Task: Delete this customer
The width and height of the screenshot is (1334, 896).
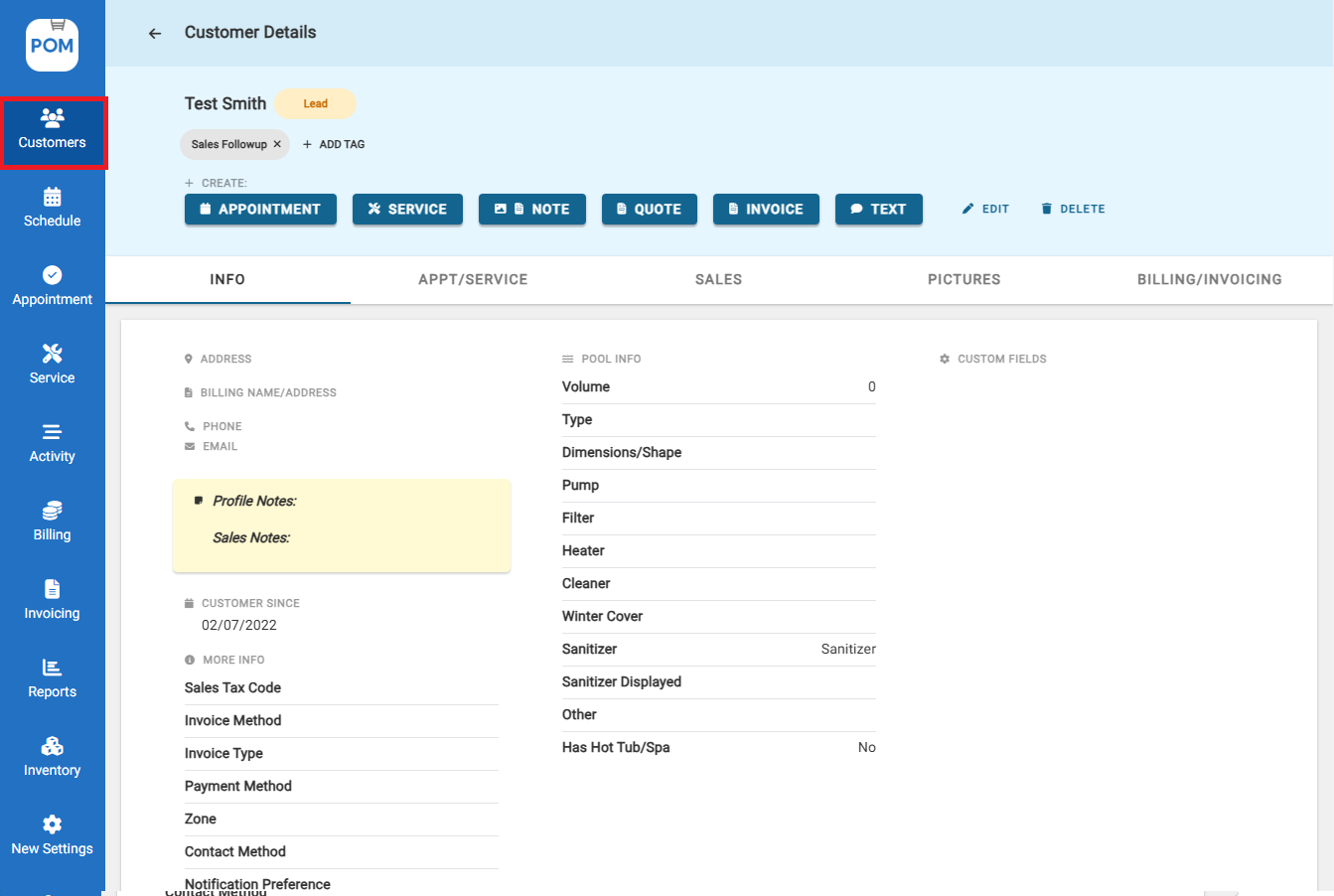Action: [1073, 210]
